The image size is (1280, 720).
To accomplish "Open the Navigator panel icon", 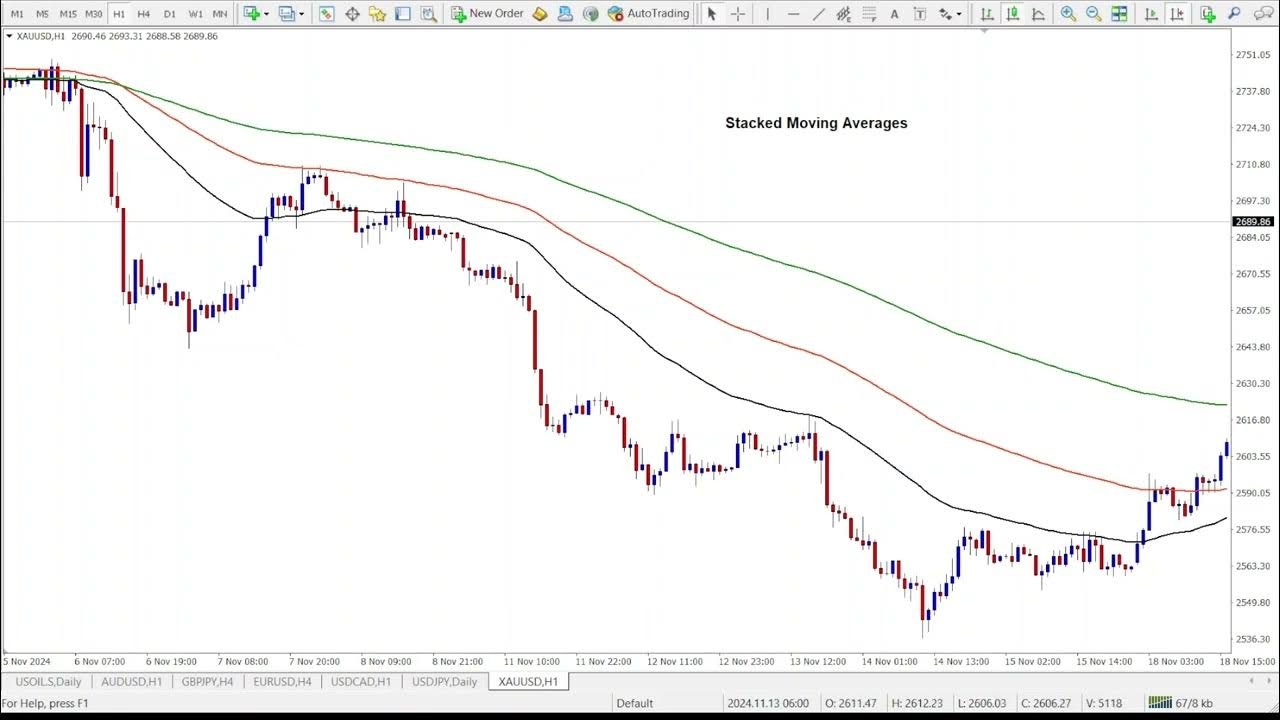I will point(377,13).
